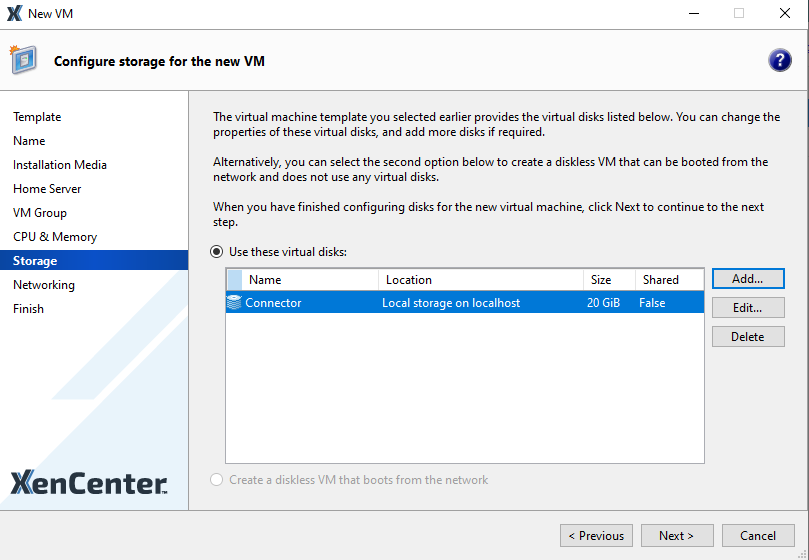Click the new VM wizard header icon
Screen dimensions: 809x560
(x=23, y=59)
